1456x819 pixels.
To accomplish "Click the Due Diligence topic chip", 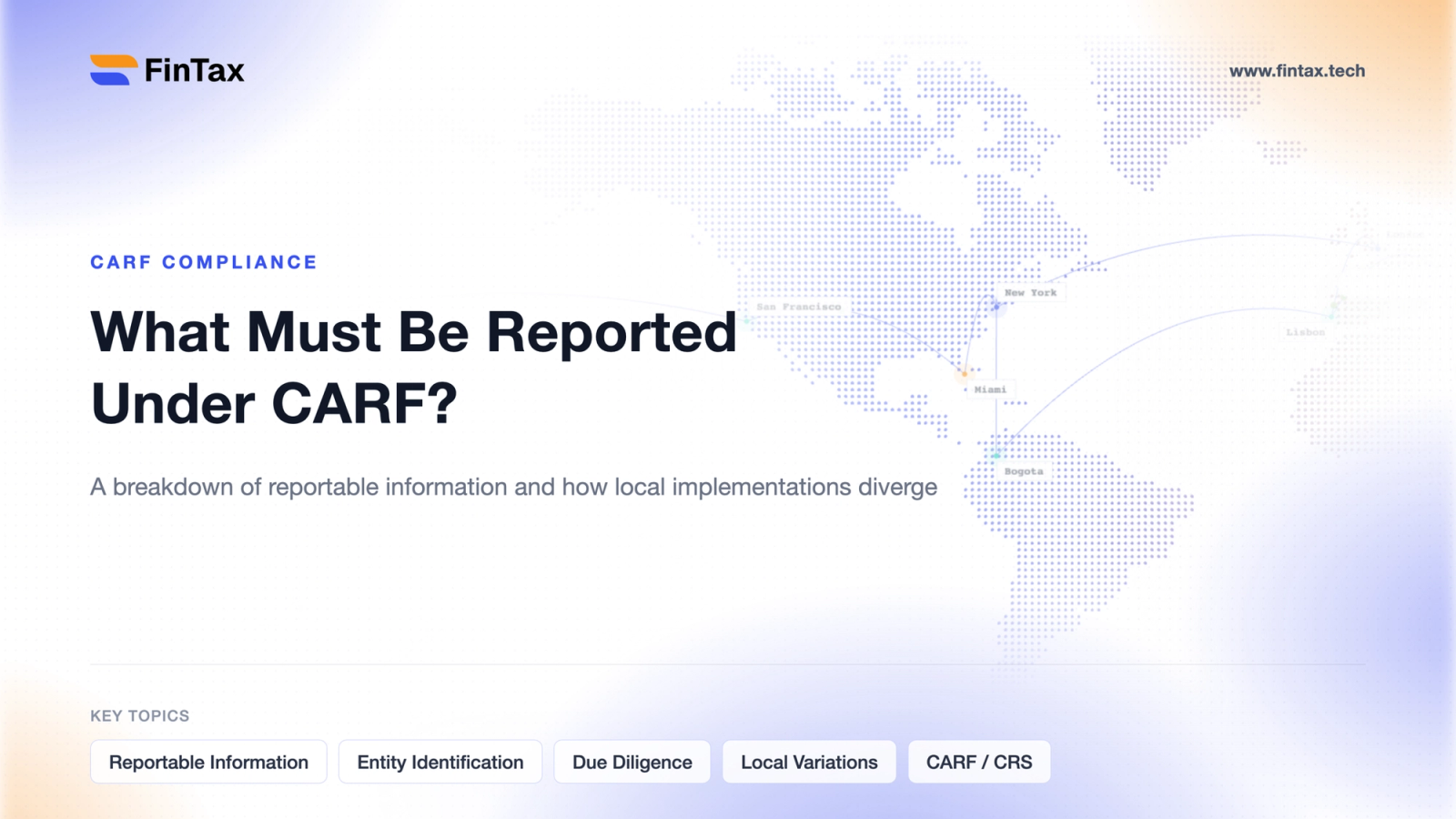I will [632, 762].
